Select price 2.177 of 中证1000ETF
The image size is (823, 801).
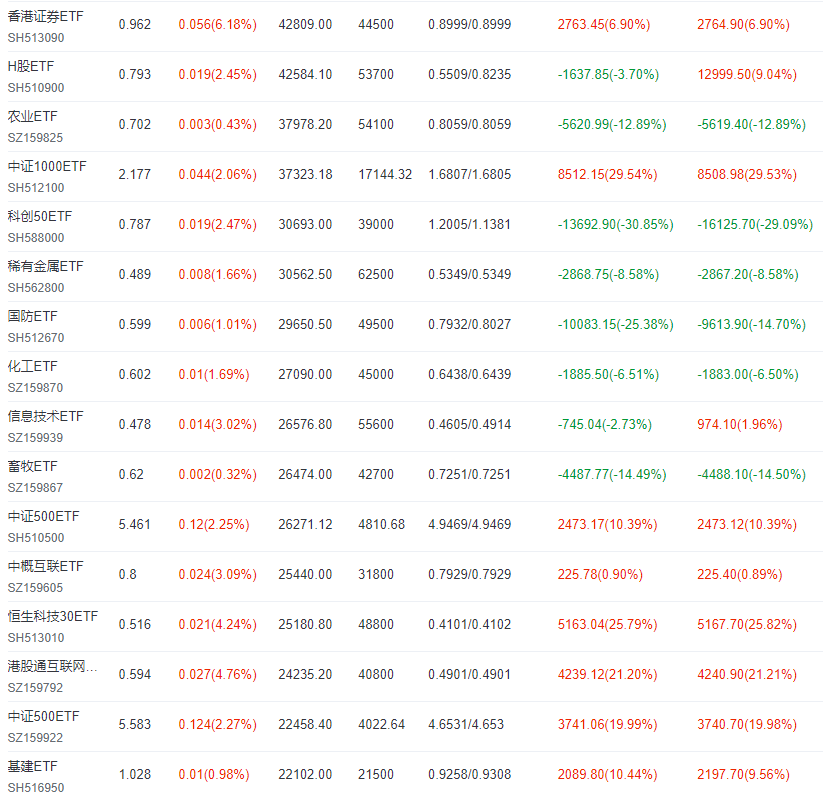pos(134,174)
